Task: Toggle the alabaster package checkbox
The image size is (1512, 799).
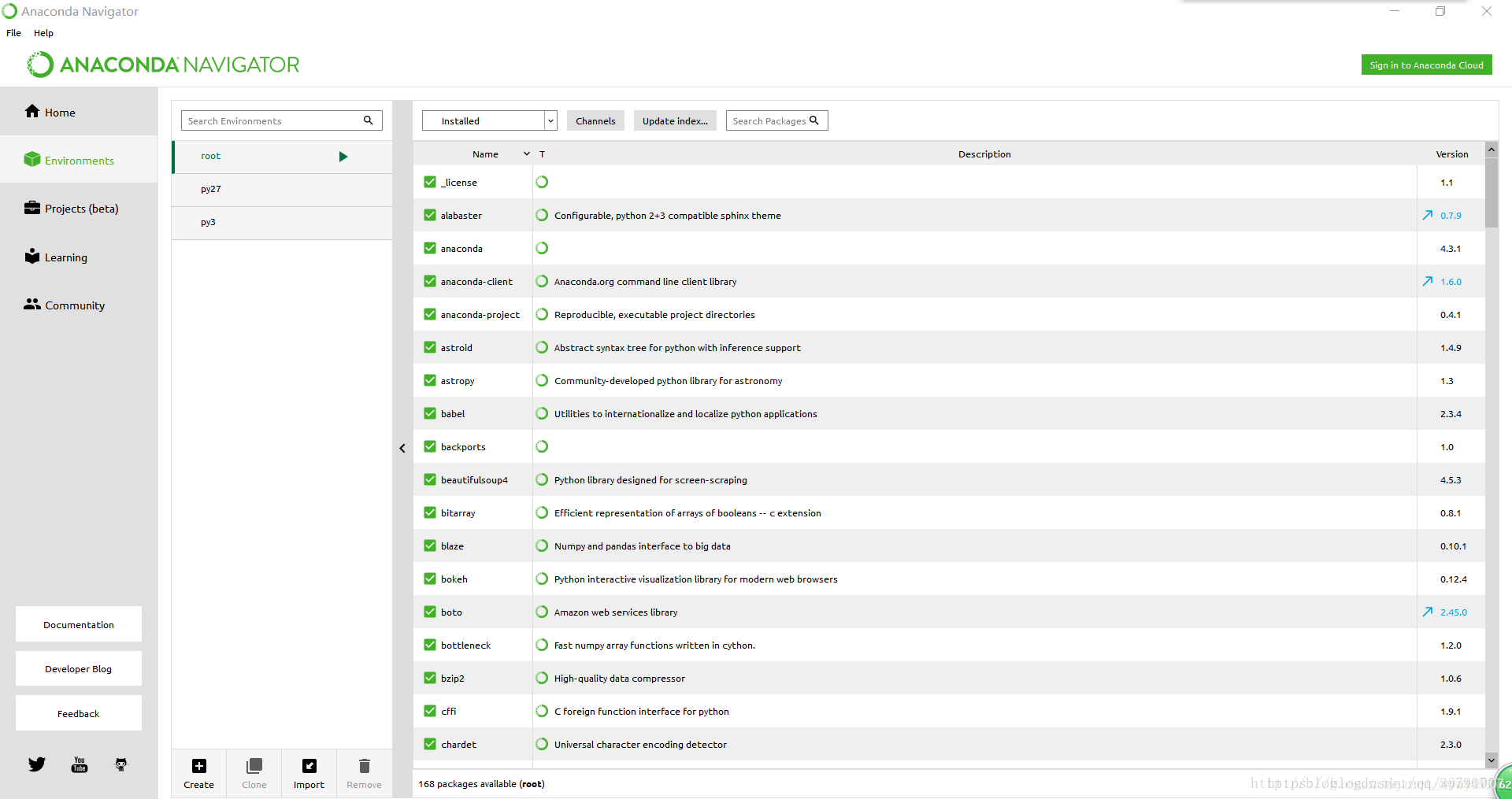Action: click(x=430, y=215)
